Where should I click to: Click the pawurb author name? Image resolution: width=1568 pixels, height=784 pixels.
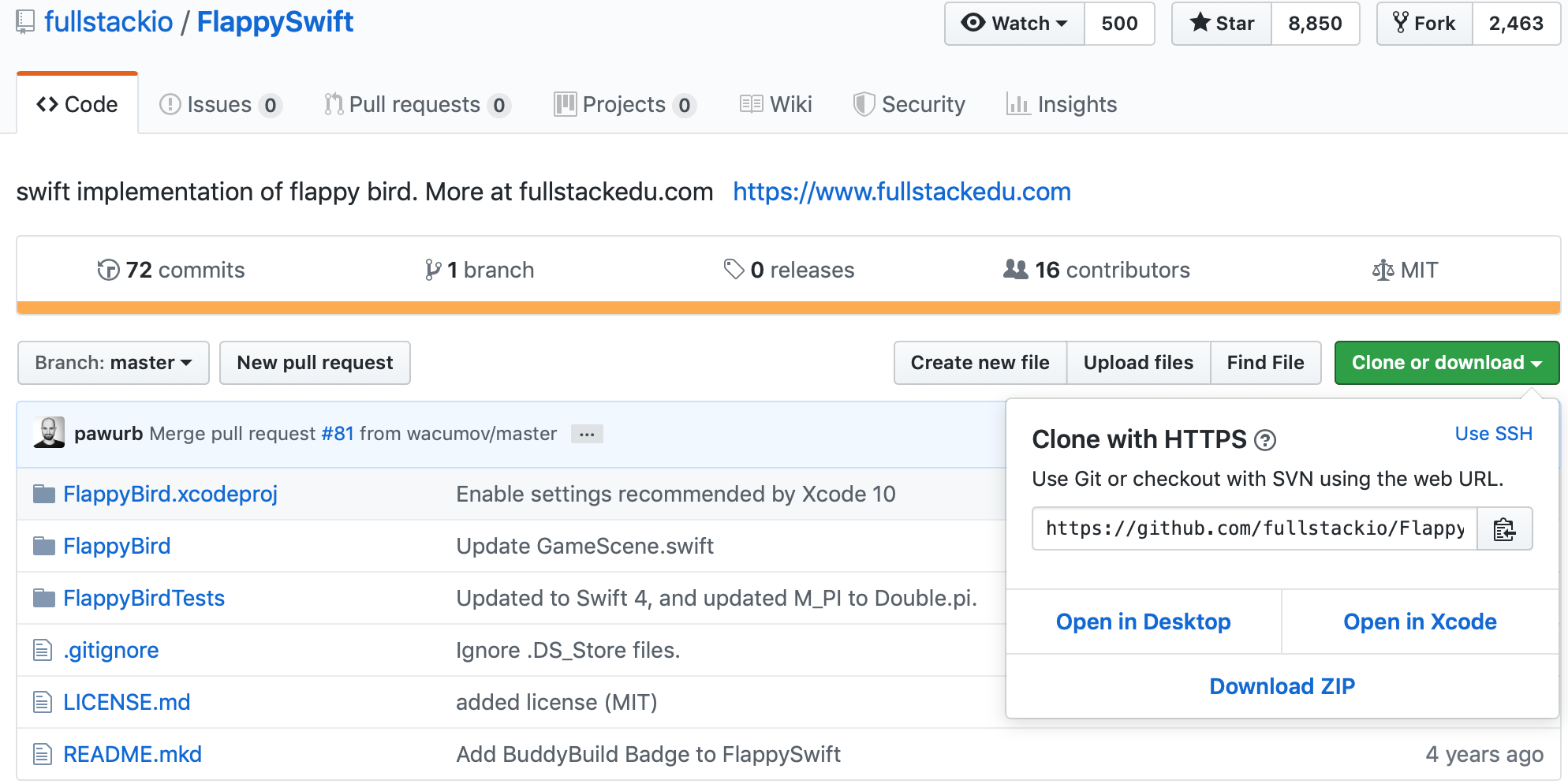pyautogui.click(x=109, y=434)
